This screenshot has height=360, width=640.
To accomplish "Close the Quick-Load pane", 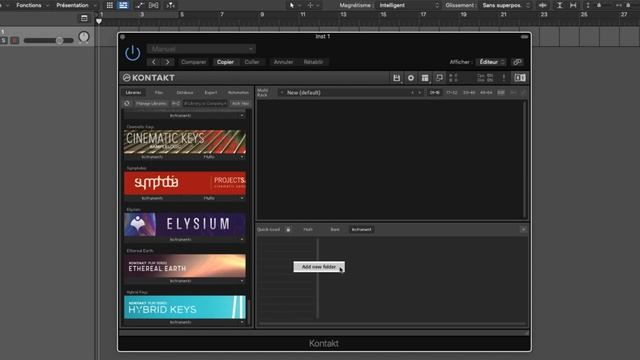I will [x=523, y=229].
